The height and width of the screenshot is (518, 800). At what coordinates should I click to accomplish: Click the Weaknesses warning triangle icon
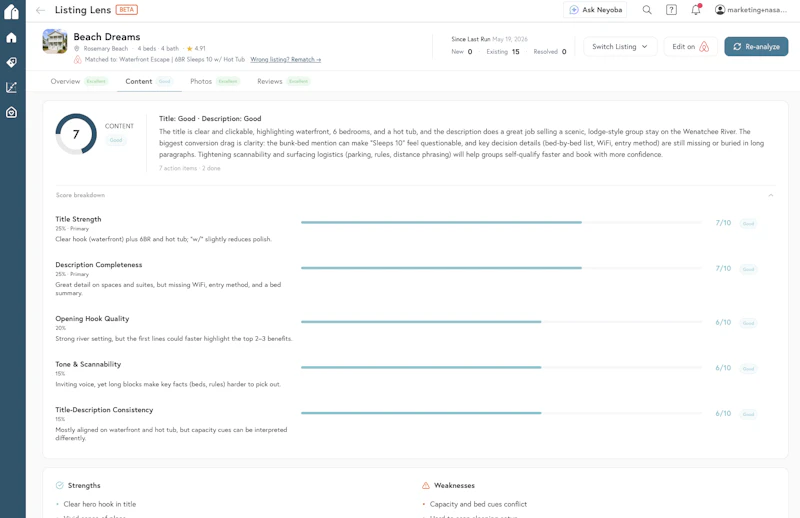click(x=426, y=485)
